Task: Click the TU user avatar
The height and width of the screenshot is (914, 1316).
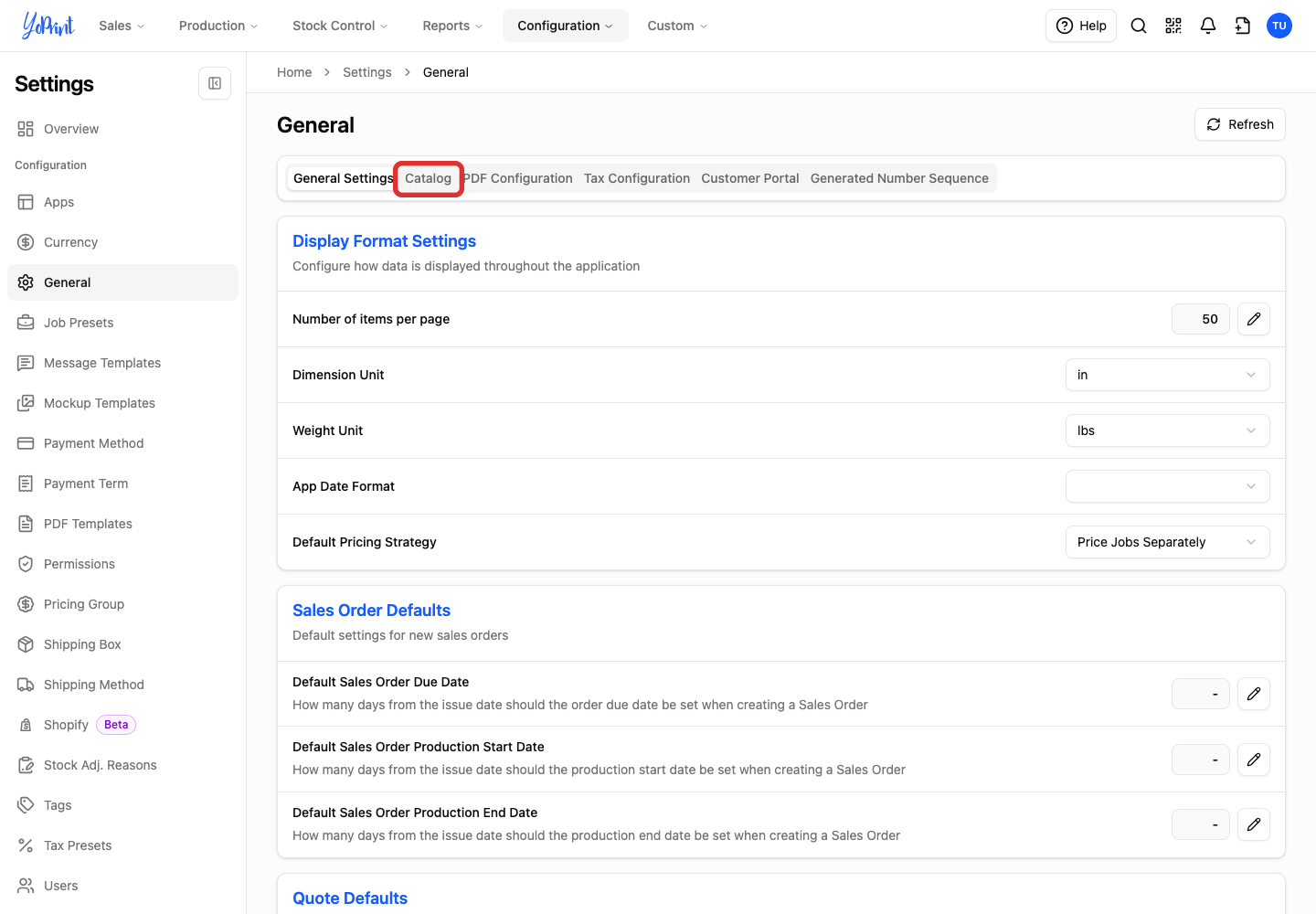Action: [x=1279, y=26]
